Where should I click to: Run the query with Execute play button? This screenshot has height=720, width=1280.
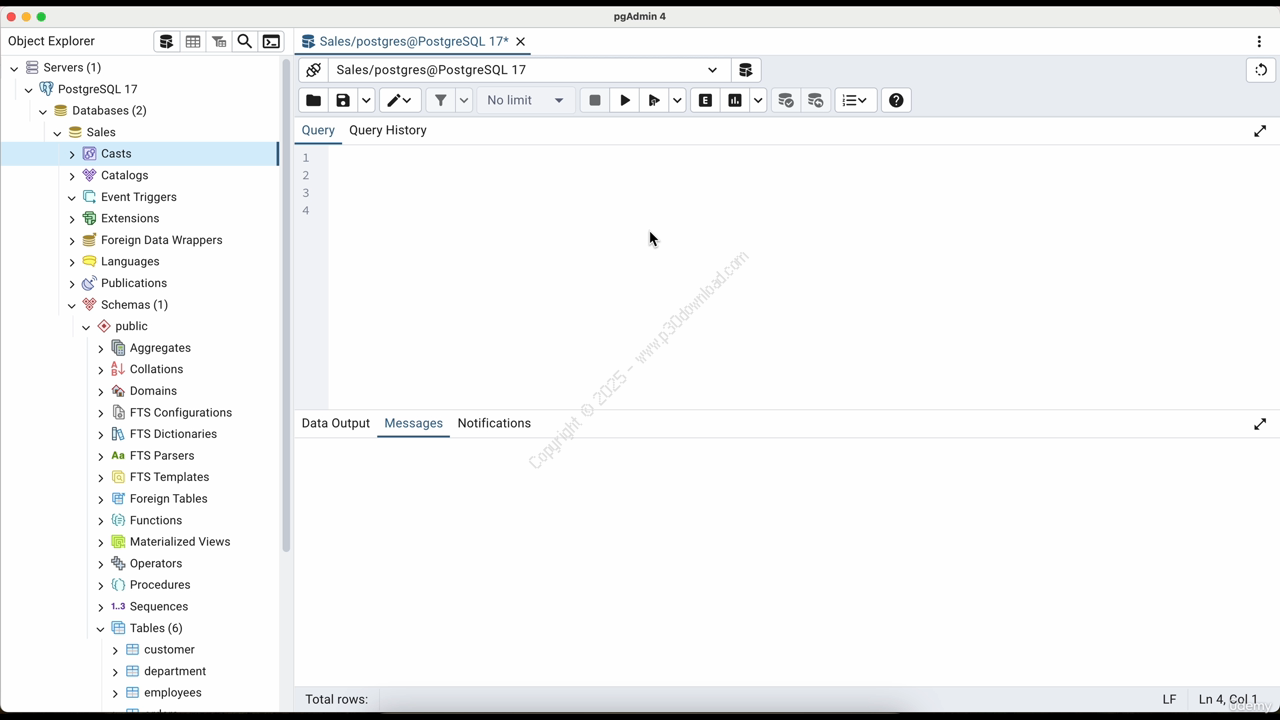(625, 100)
